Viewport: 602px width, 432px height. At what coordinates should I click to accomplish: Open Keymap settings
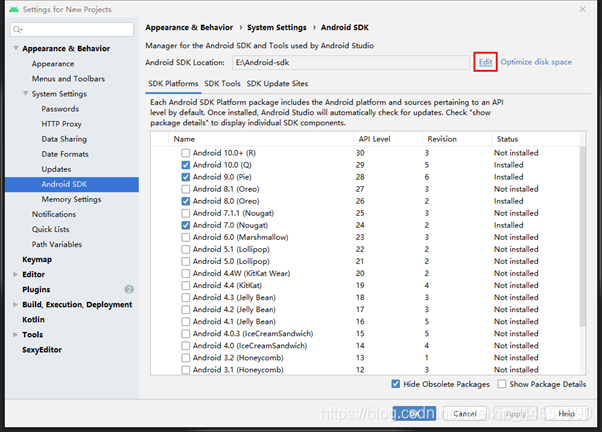37,259
